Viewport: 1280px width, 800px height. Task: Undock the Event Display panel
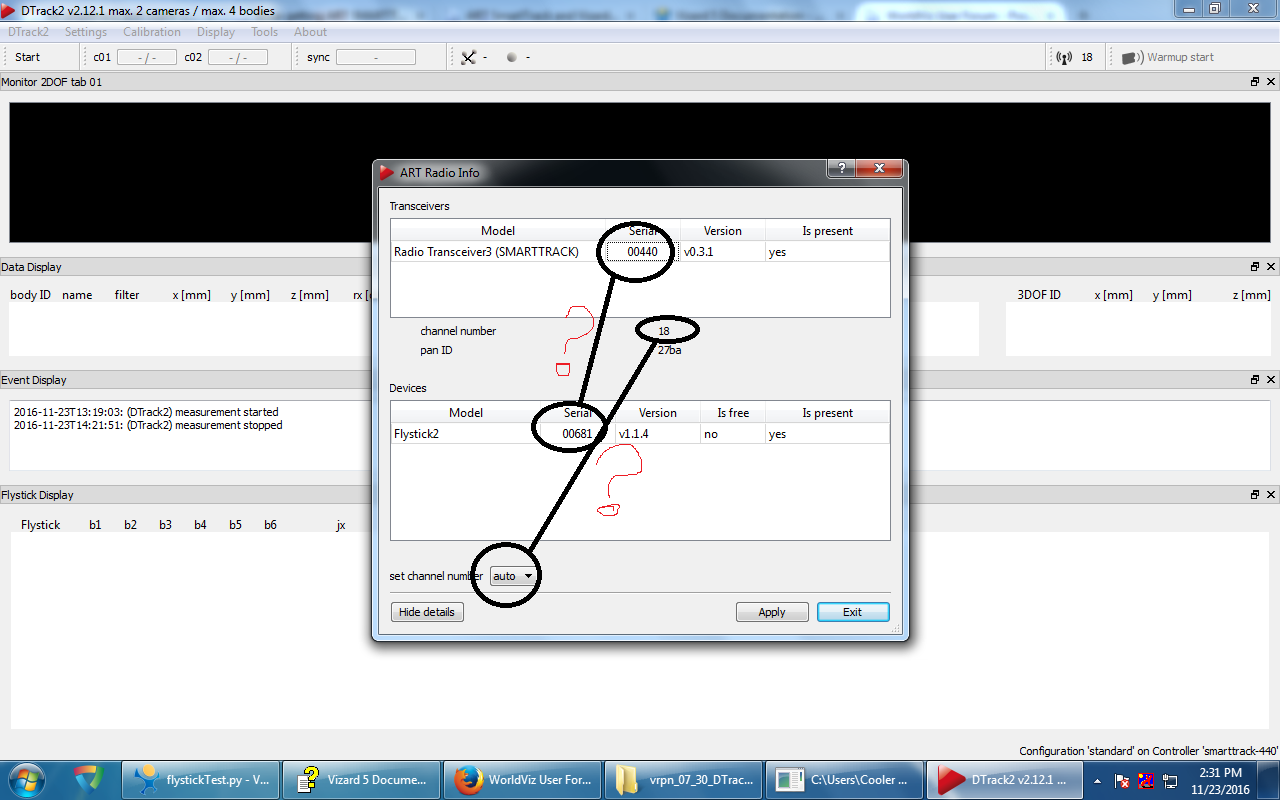(x=1255, y=380)
